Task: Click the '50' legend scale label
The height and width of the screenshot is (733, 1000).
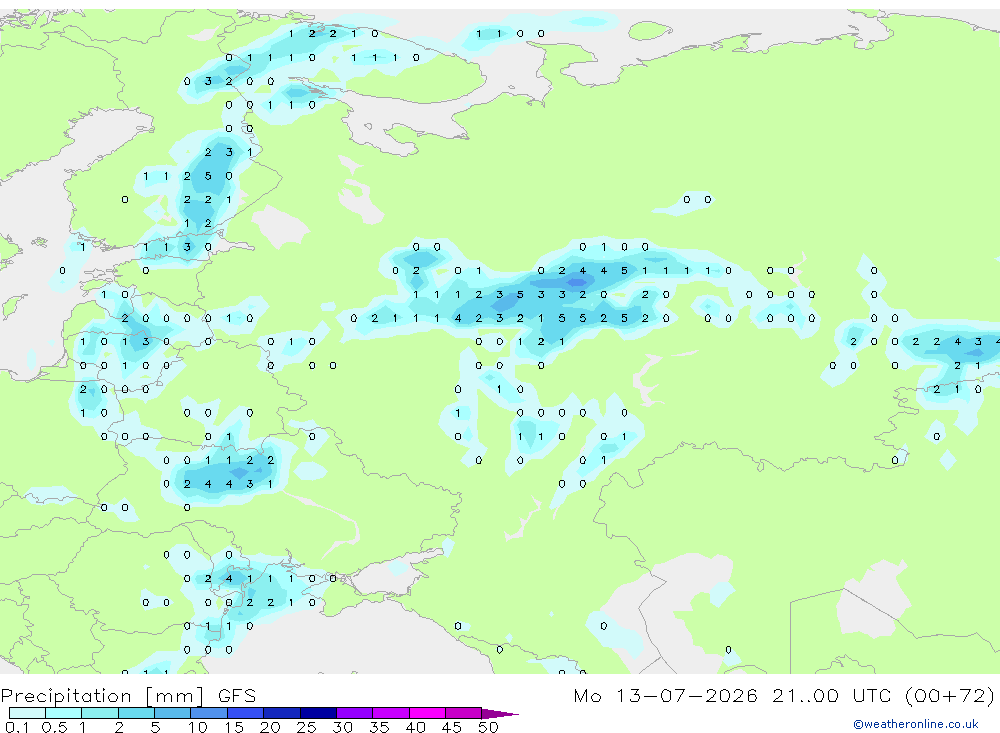Action: tap(488, 727)
